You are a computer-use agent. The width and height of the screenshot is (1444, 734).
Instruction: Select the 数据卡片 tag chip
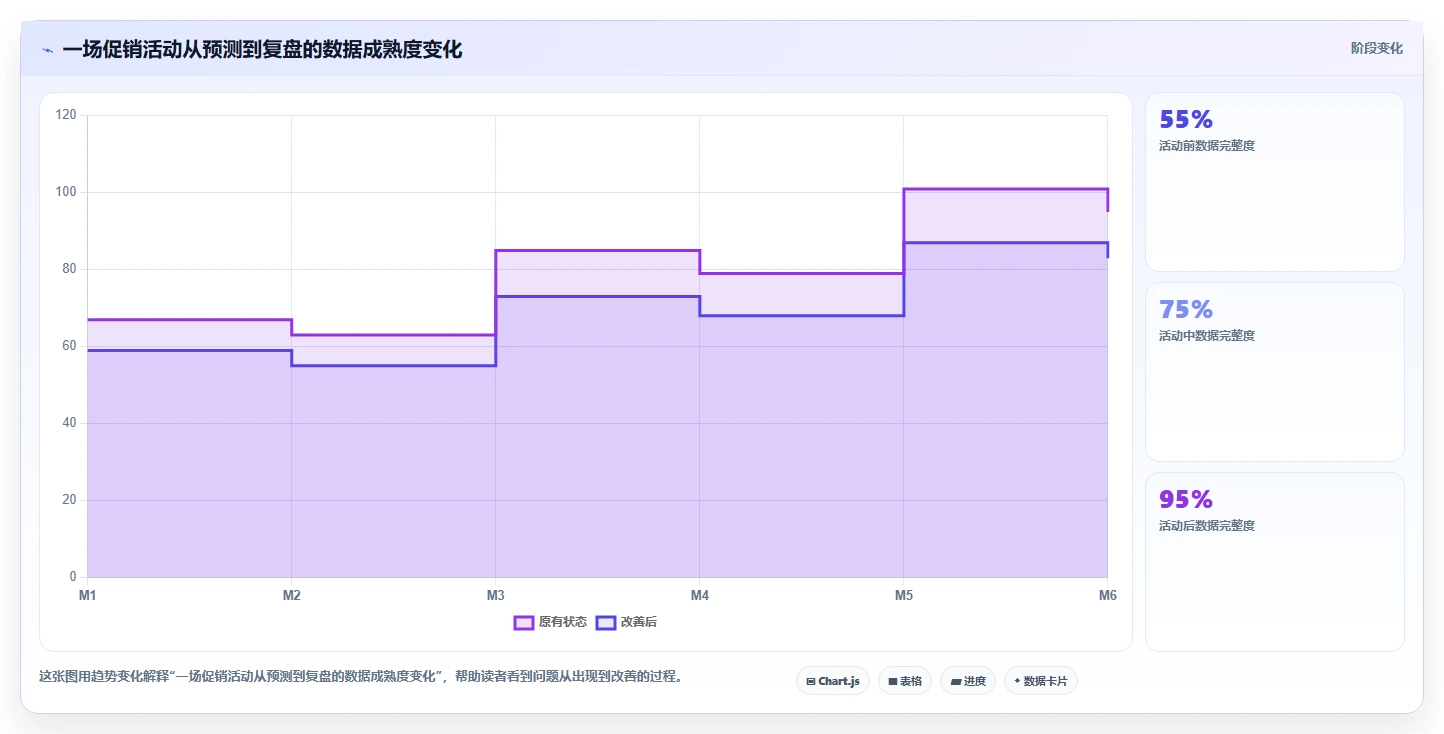coord(1041,681)
